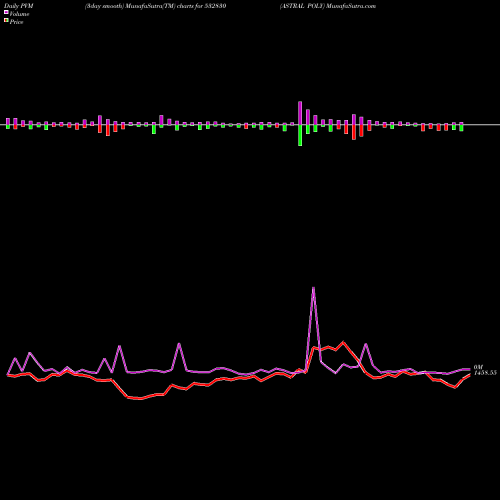Click the Price legend green-red swatch

pyautogui.click(x=6, y=21)
